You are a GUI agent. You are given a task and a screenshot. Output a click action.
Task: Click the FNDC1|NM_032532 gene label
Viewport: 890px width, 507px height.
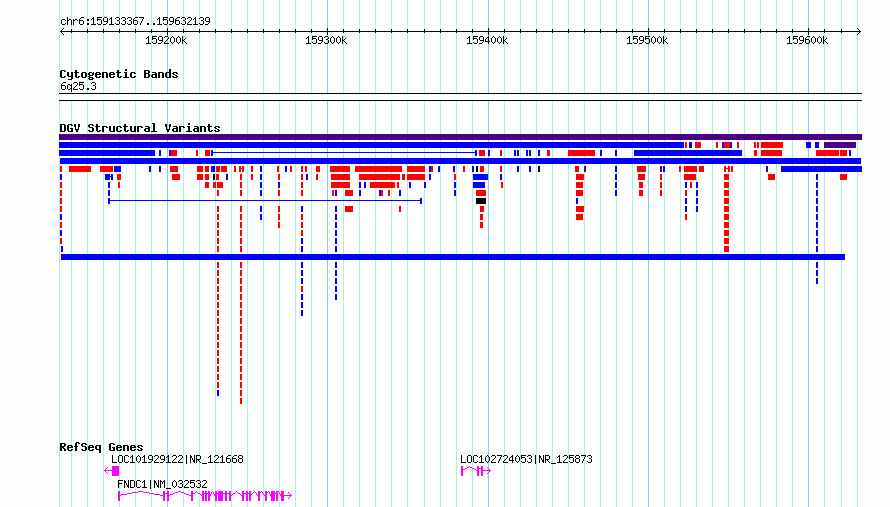pyautogui.click(x=162, y=484)
